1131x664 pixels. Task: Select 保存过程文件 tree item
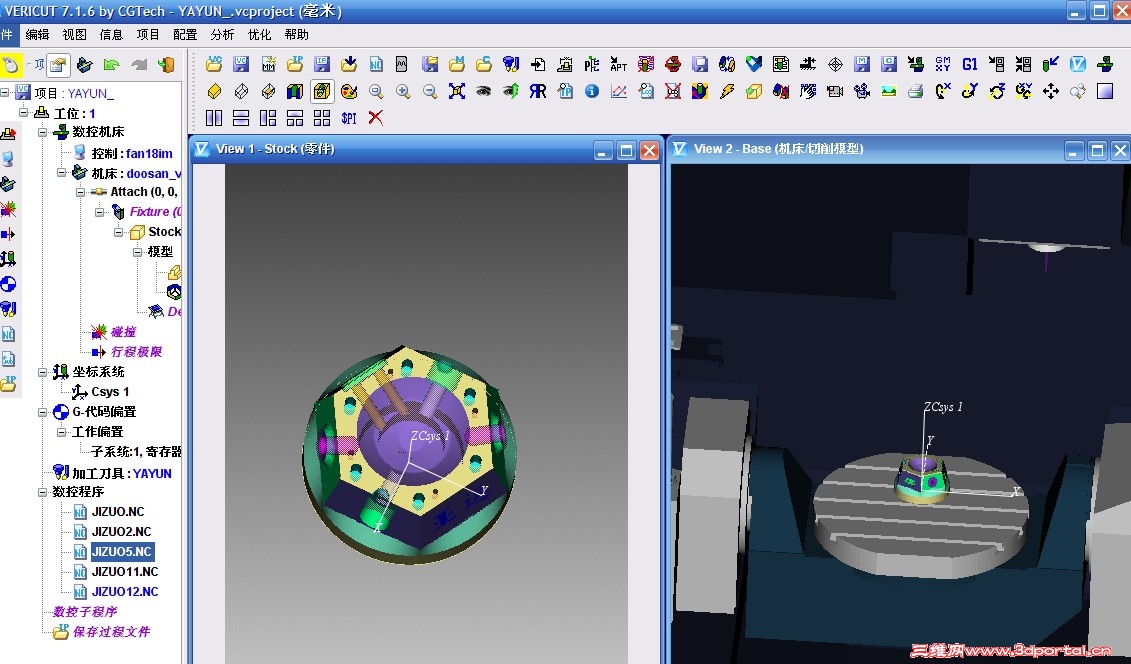[111, 632]
